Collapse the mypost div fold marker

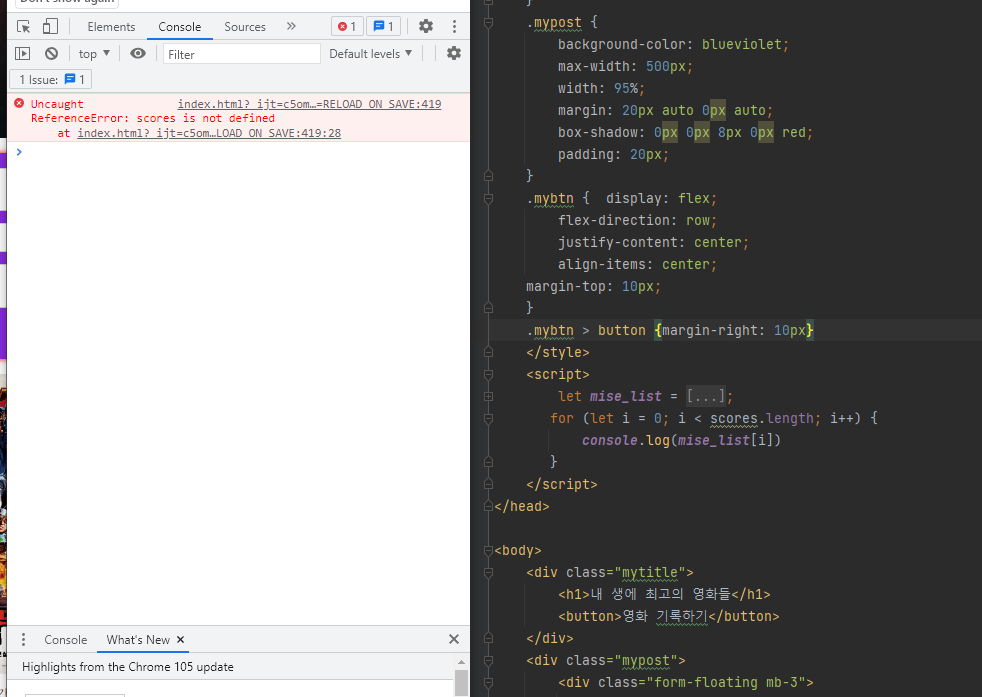[488, 660]
